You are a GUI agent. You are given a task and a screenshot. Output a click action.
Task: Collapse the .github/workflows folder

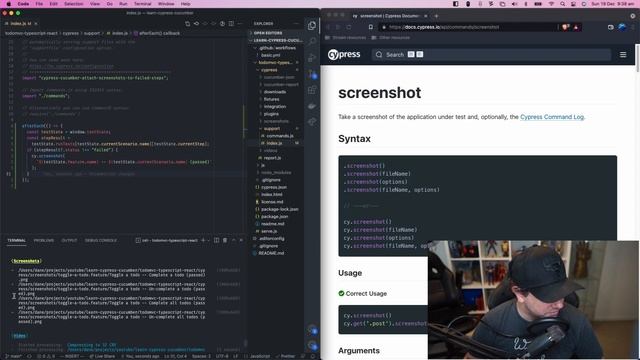pos(276,48)
